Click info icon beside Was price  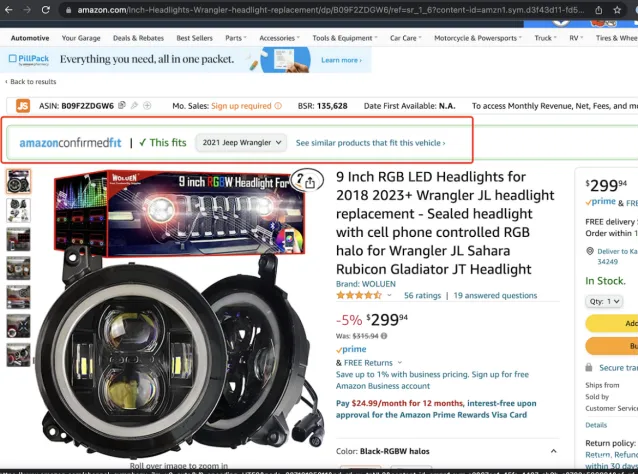pyautogui.click(x=384, y=336)
